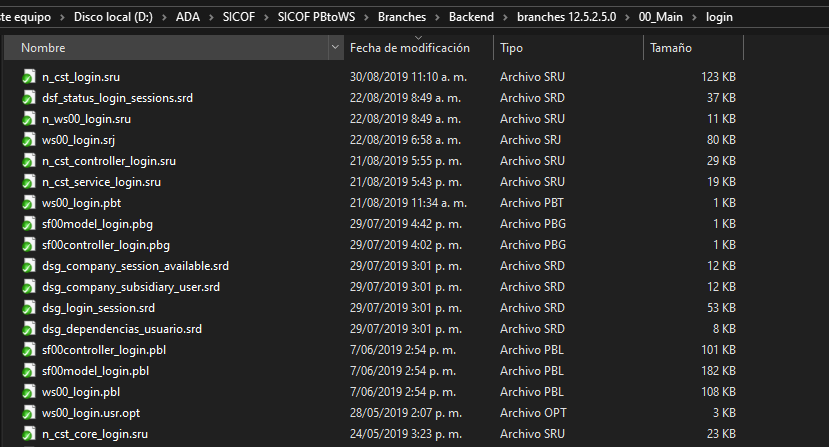
Task: Expand the breadcrumb chevron after Backend
Action: 505,17
